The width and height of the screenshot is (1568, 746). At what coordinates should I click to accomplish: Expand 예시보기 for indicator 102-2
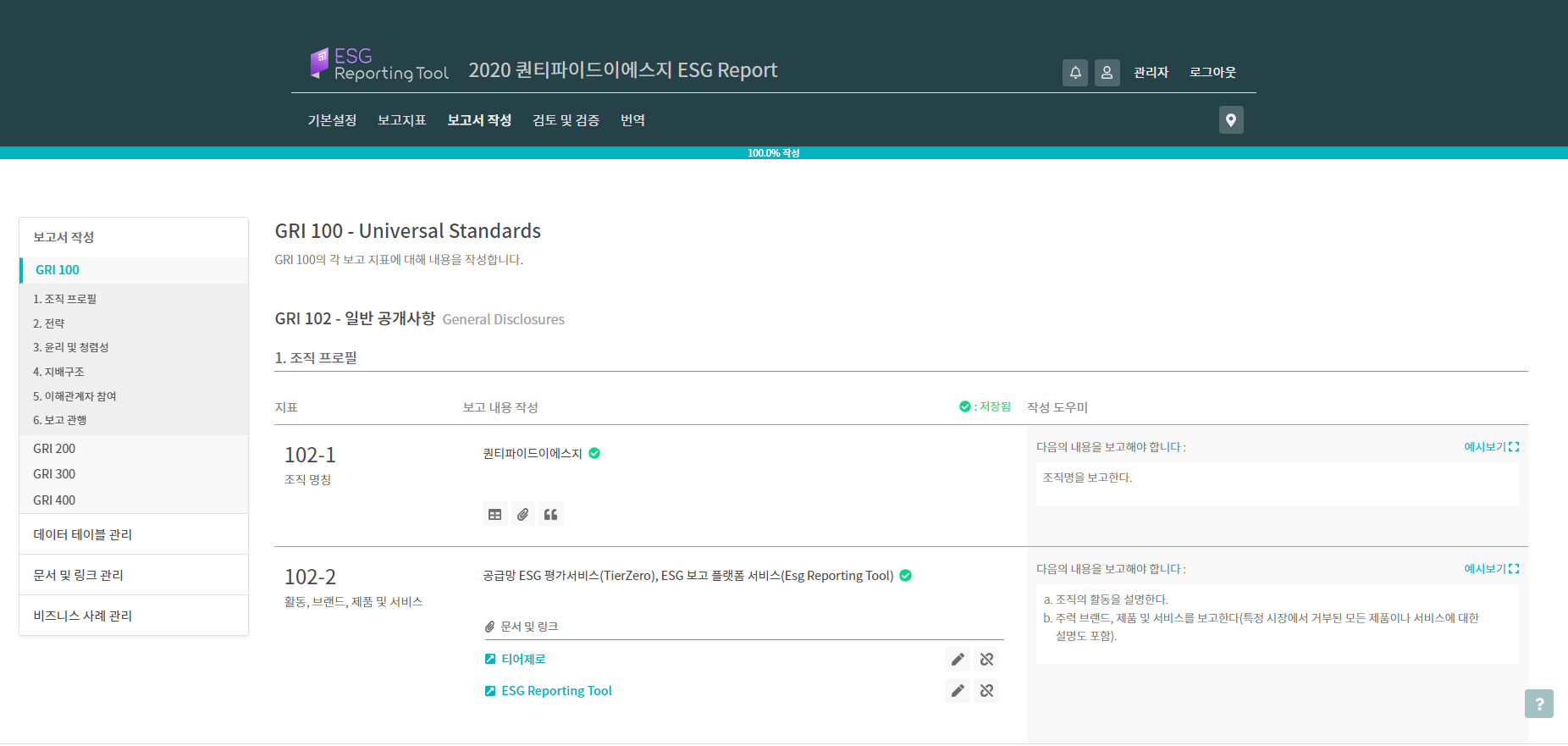point(1491,569)
